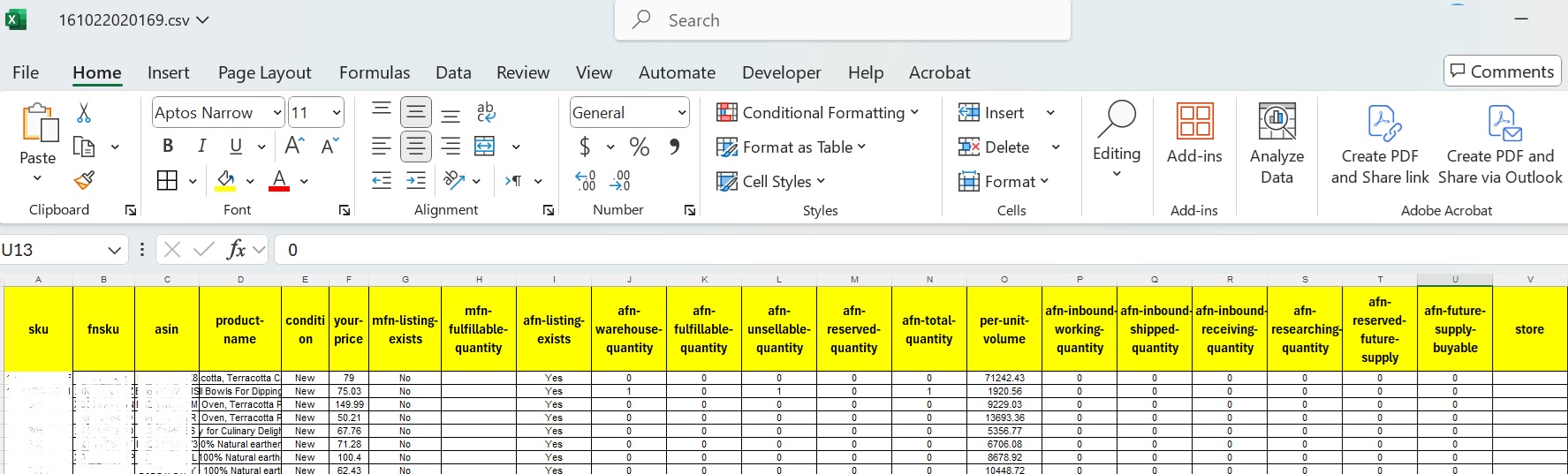
Task: Increase decimal places
Action: tap(586, 181)
